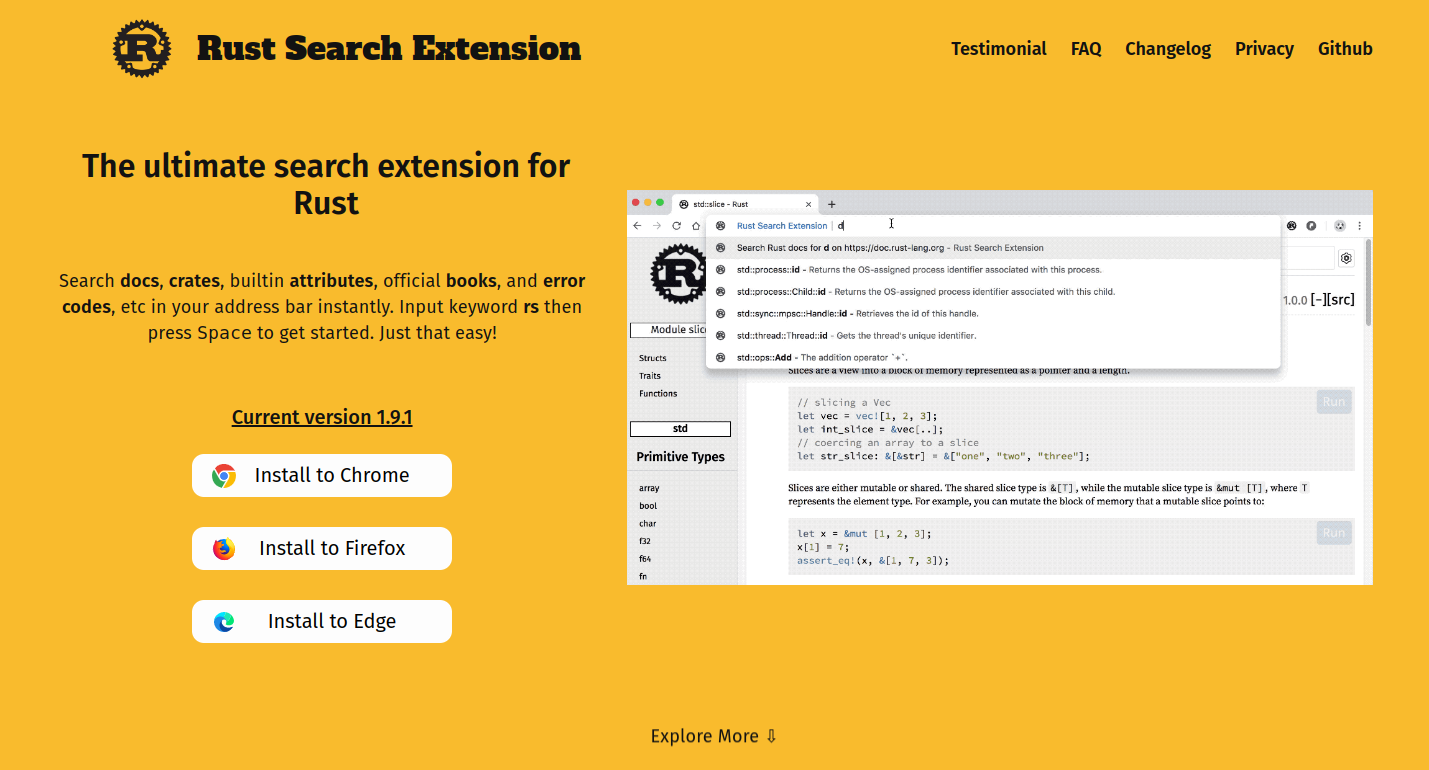This screenshot has height=770, width=1429.
Task: Select the std::thread::Thread::id suggestion row
Action: 993,336
